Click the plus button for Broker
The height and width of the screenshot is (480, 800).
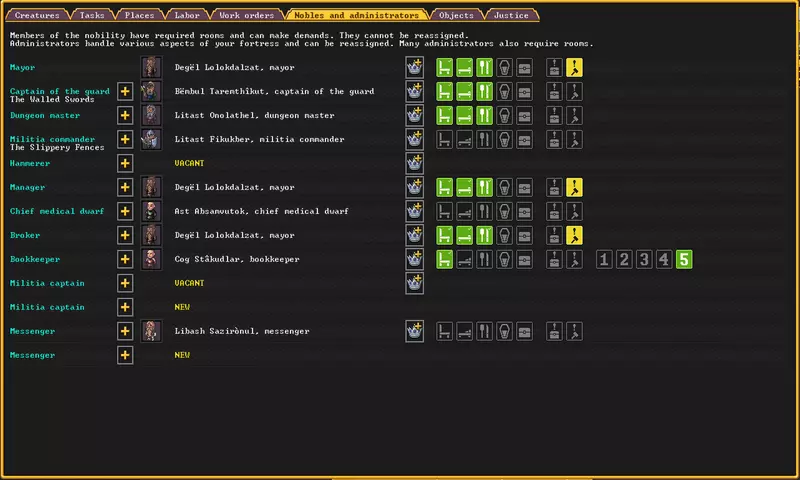pyautogui.click(x=125, y=235)
